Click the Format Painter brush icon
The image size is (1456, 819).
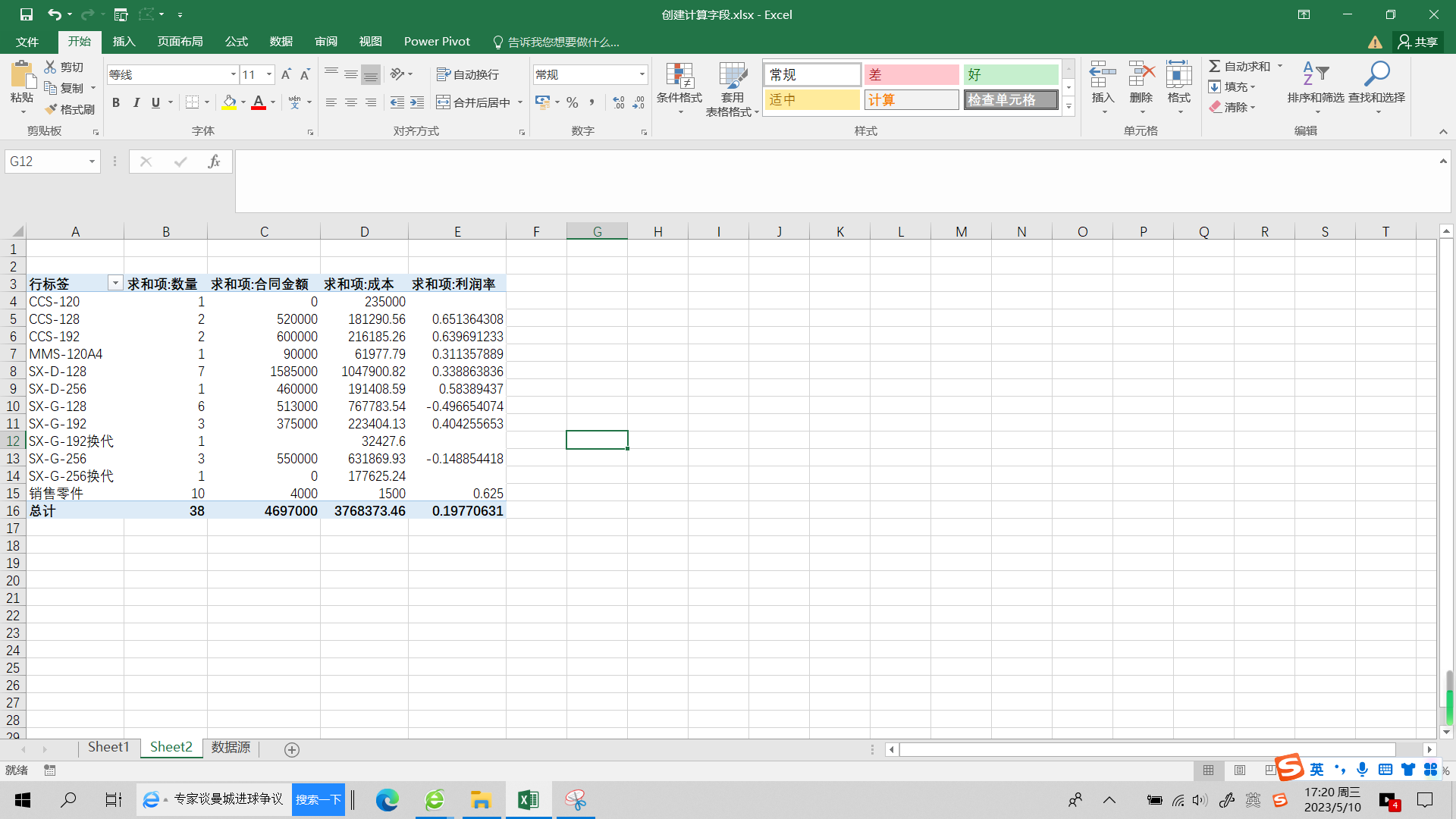click(x=51, y=109)
